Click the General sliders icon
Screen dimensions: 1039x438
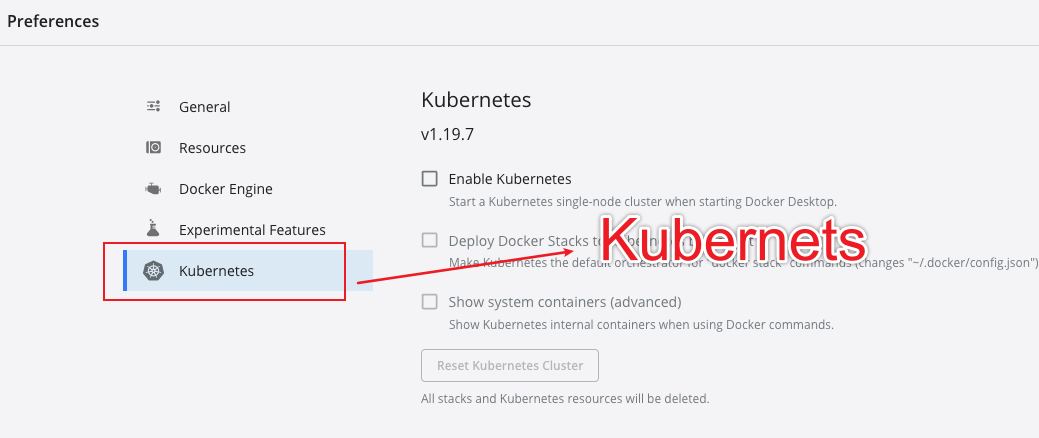(x=153, y=106)
